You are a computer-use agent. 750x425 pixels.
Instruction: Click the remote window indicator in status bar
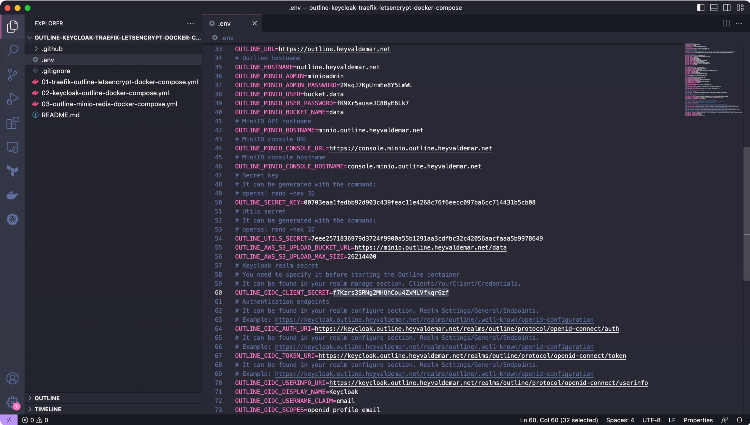[9, 420]
